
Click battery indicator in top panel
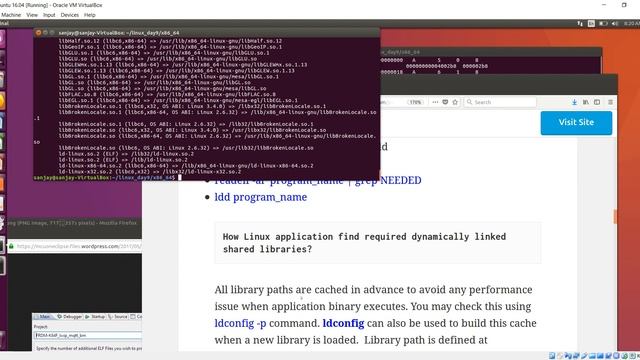pos(603,24)
